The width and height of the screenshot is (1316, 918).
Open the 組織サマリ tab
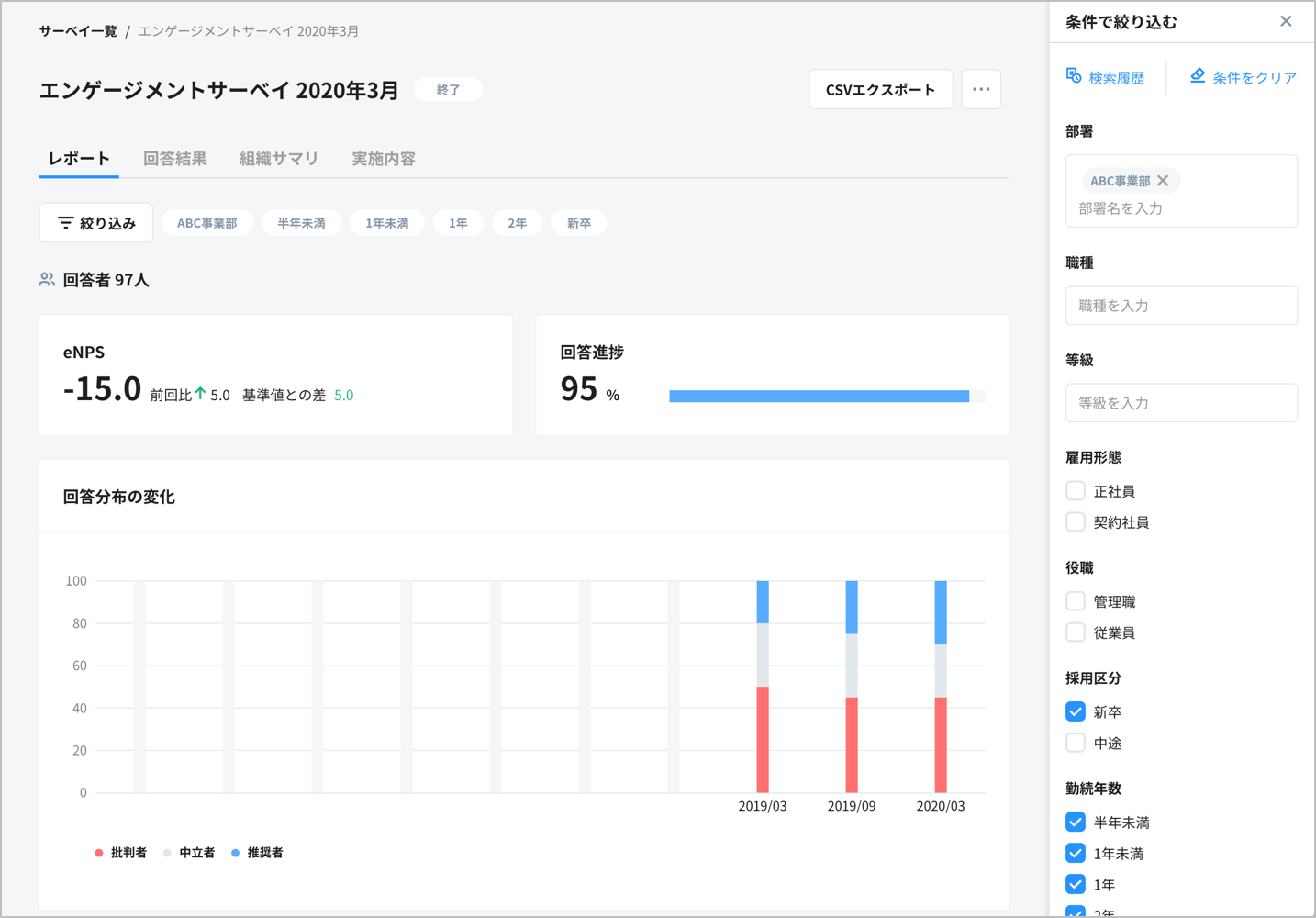[278, 158]
